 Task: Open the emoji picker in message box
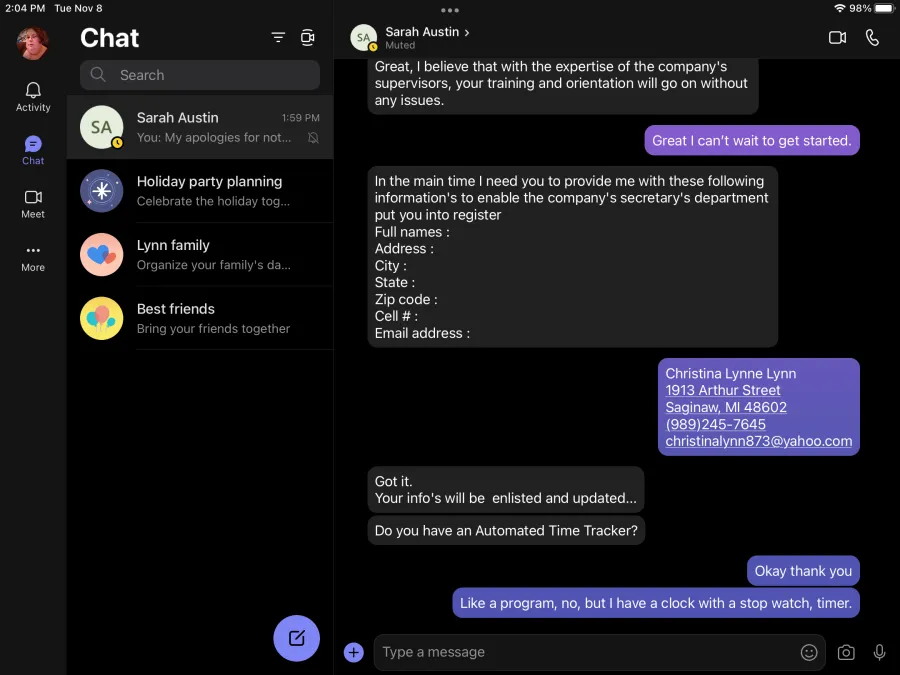click(x=809, y=652)
